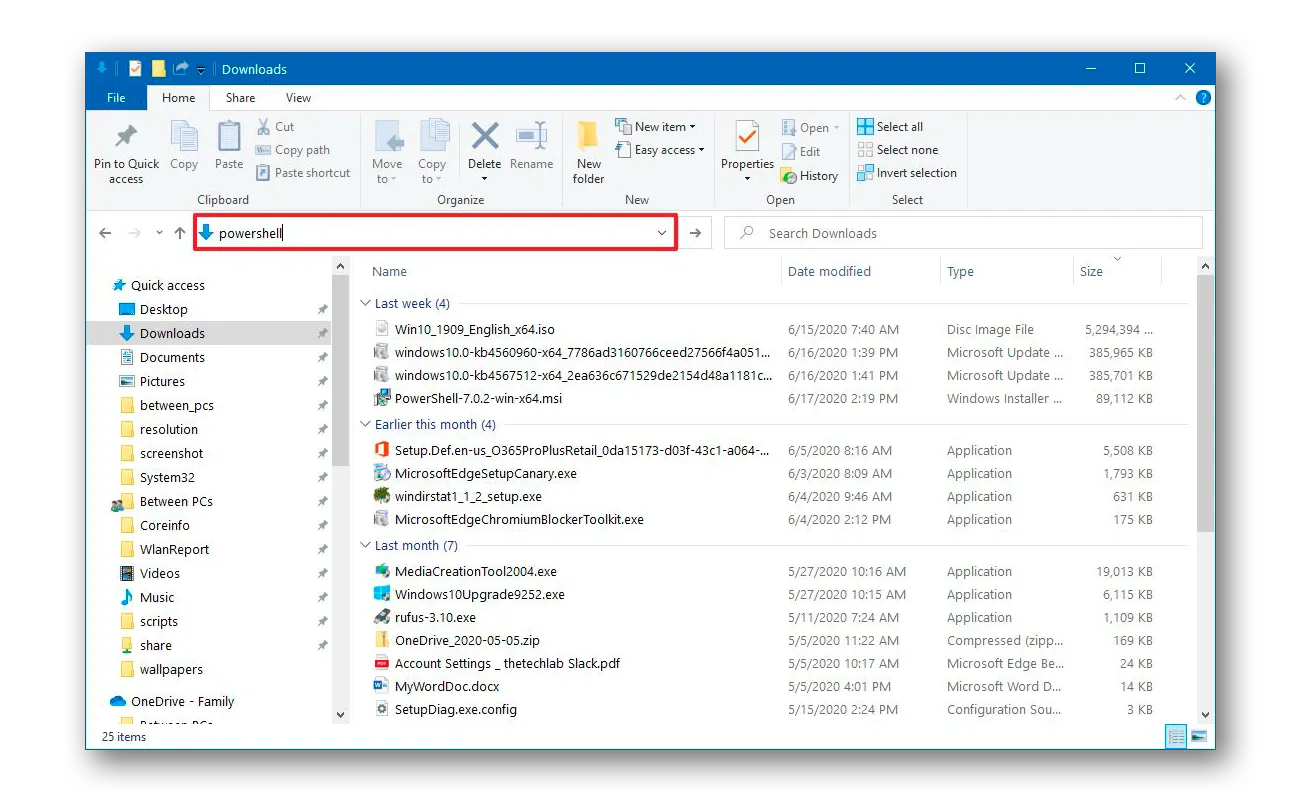The height and width of the screenshot is (802, 1301).
Task: Select MyWordDoc.docx file
Action: (447, 686)
